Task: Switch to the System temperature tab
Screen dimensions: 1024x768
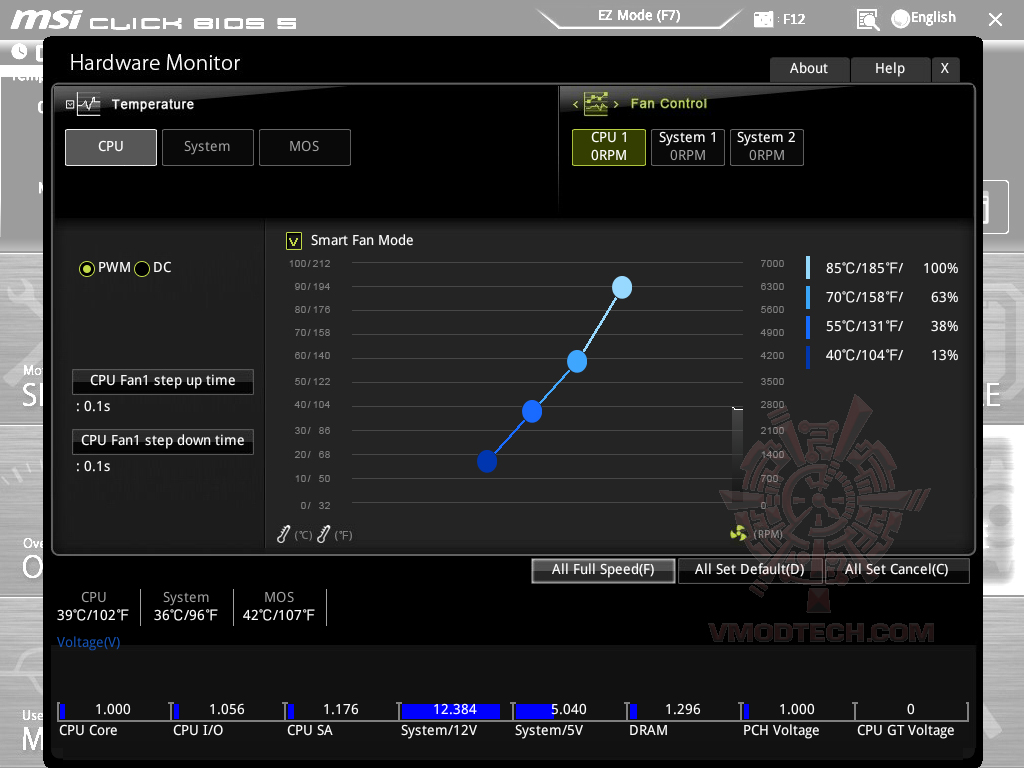Action: (207, 146)
